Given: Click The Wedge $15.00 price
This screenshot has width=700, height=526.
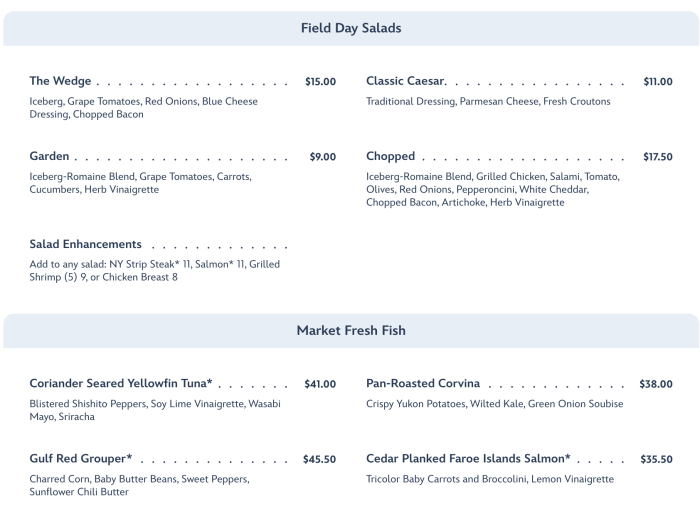Looking at the screenshot, I should (320, 82).
